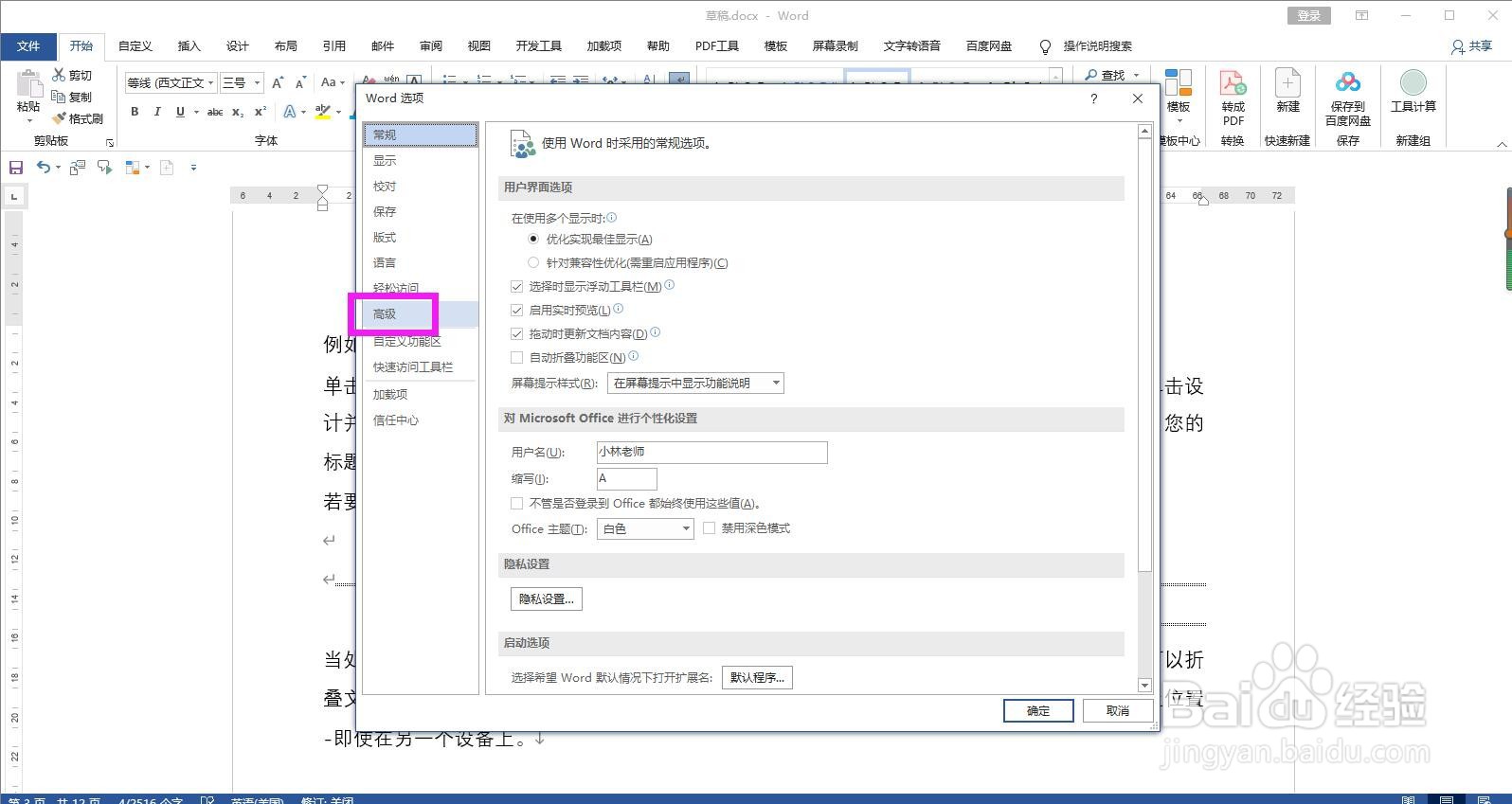
Task: Open the Change Case (Aa) dropdown
Action: tap(332, 82)
